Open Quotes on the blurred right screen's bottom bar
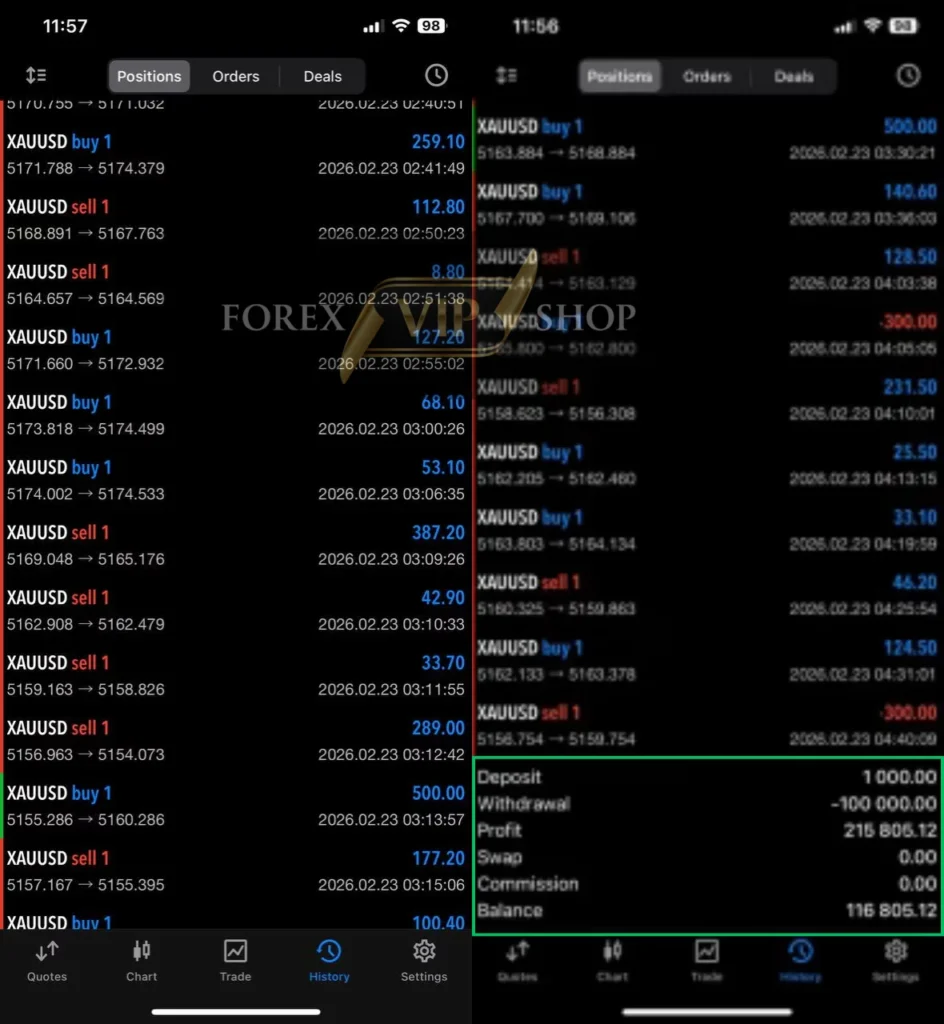The width and height of the screenshot is (944, 1024). pyautogui.click(x=518, y=961)
